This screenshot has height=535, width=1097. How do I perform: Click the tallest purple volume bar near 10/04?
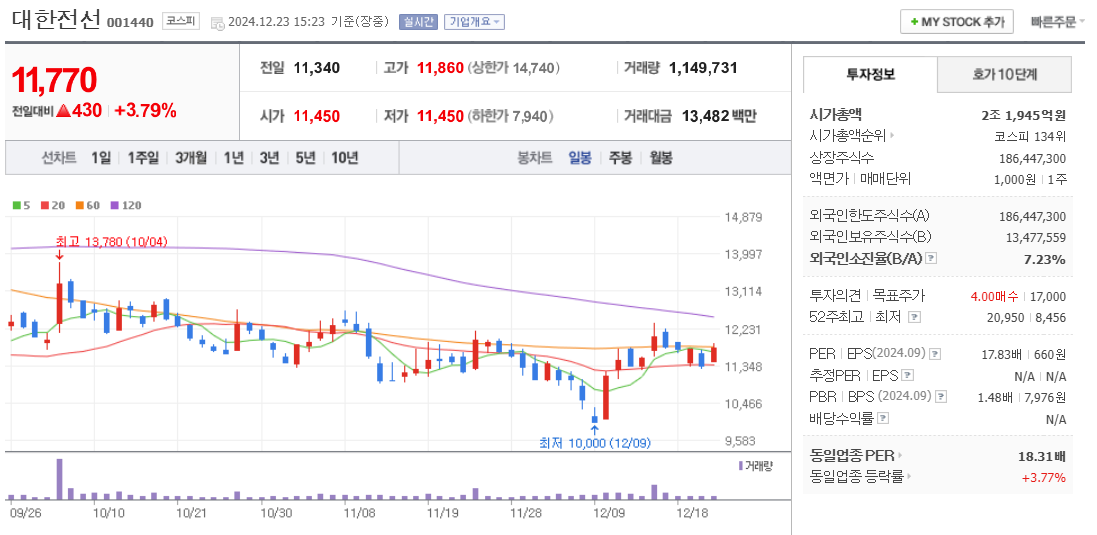pos(59,479)
